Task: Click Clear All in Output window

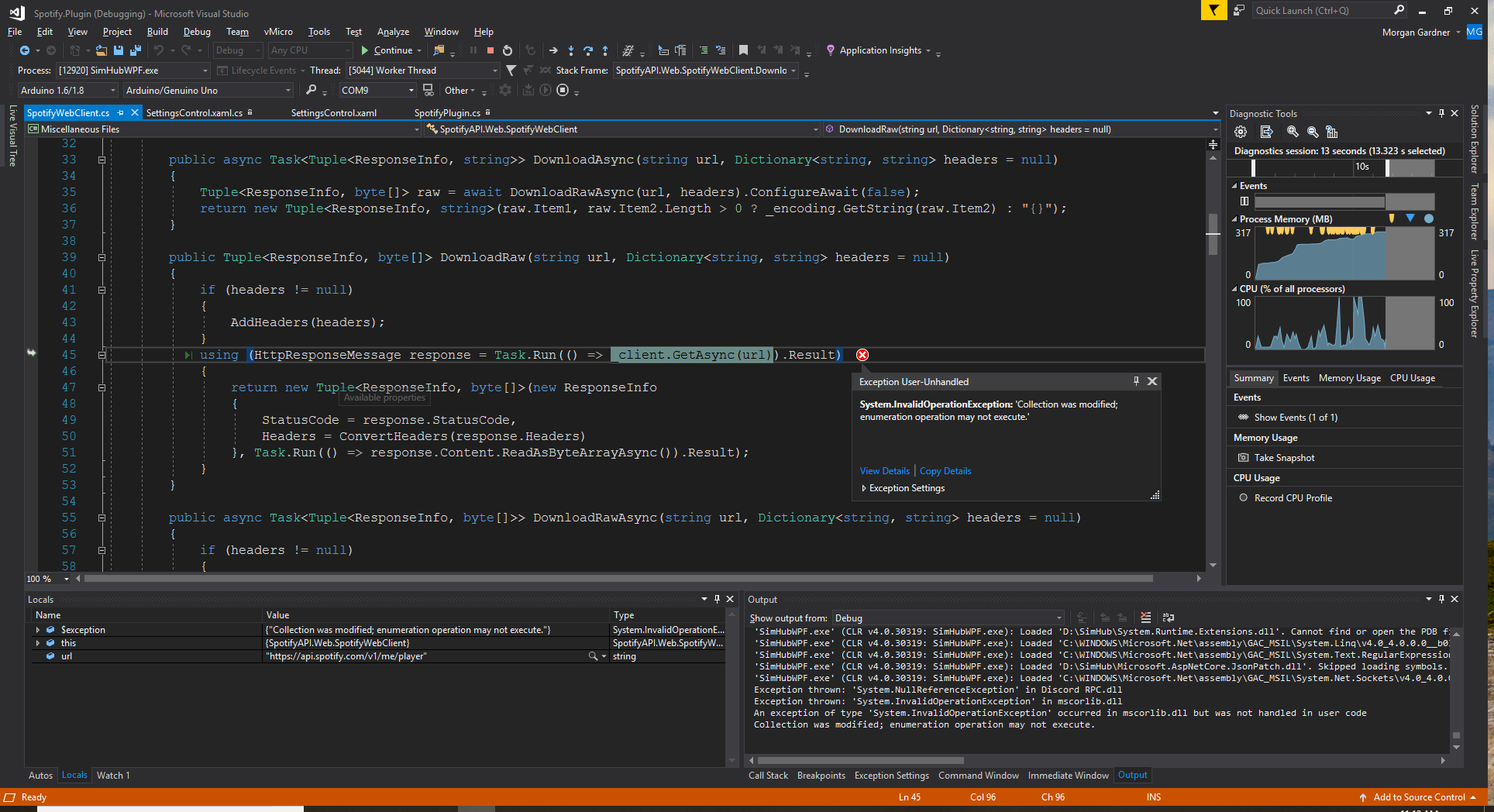Action: point(1146,618)
